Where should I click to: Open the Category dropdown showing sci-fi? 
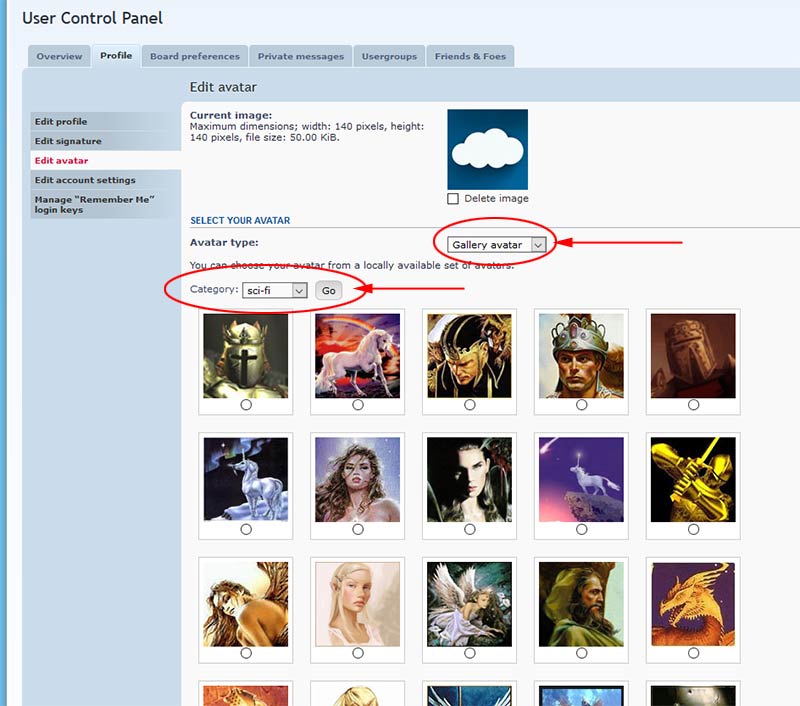(x=274, y=290)
